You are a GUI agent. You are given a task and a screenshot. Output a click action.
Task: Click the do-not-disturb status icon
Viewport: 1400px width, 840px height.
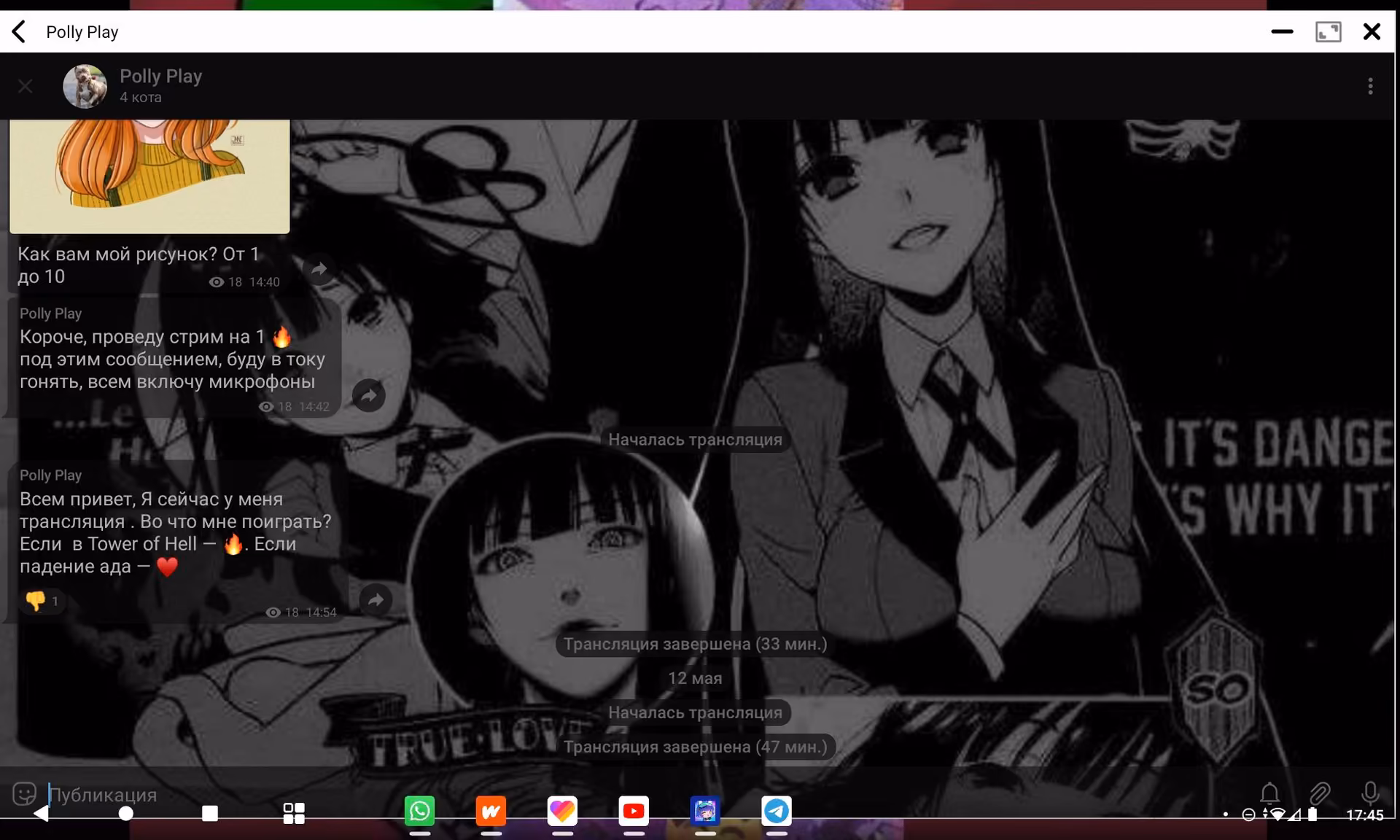point(1248,815)
